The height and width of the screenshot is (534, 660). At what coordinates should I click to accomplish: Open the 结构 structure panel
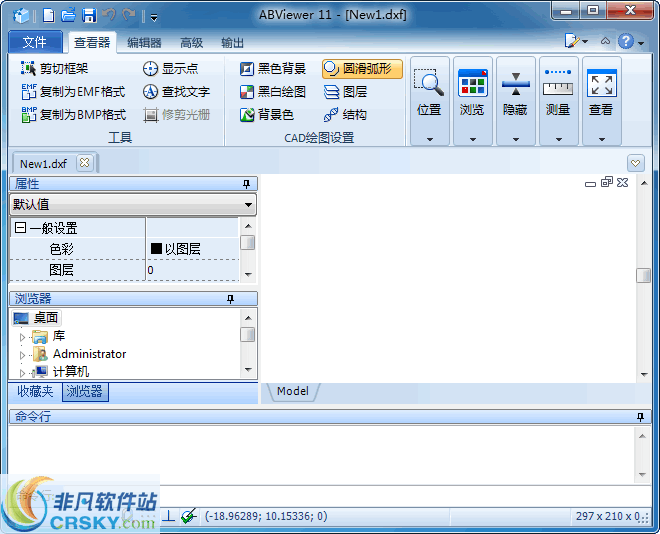[345, 115]
